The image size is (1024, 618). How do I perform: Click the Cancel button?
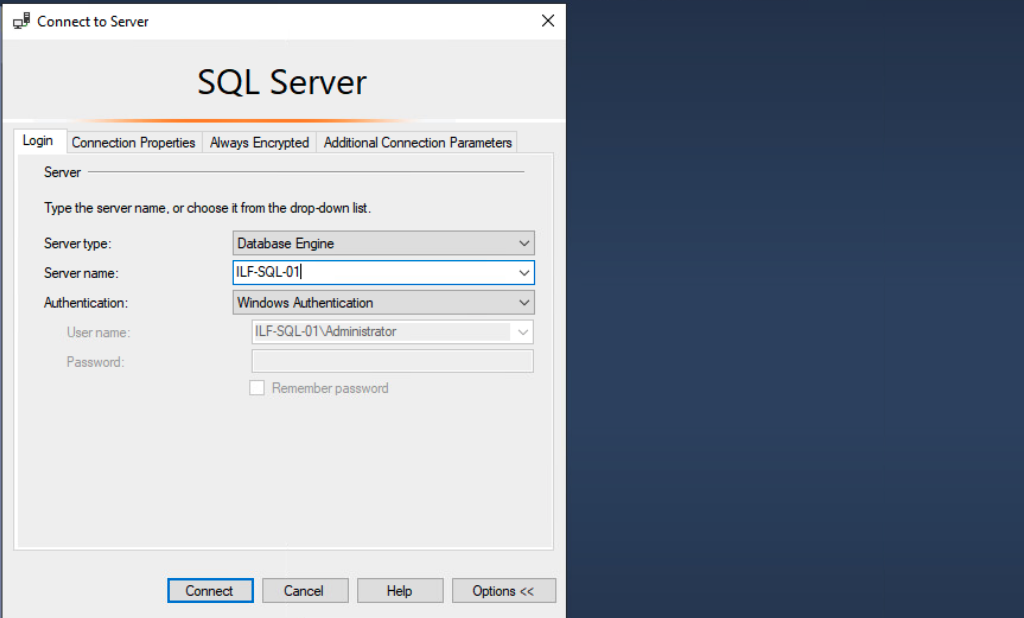[x=304, y=591]
